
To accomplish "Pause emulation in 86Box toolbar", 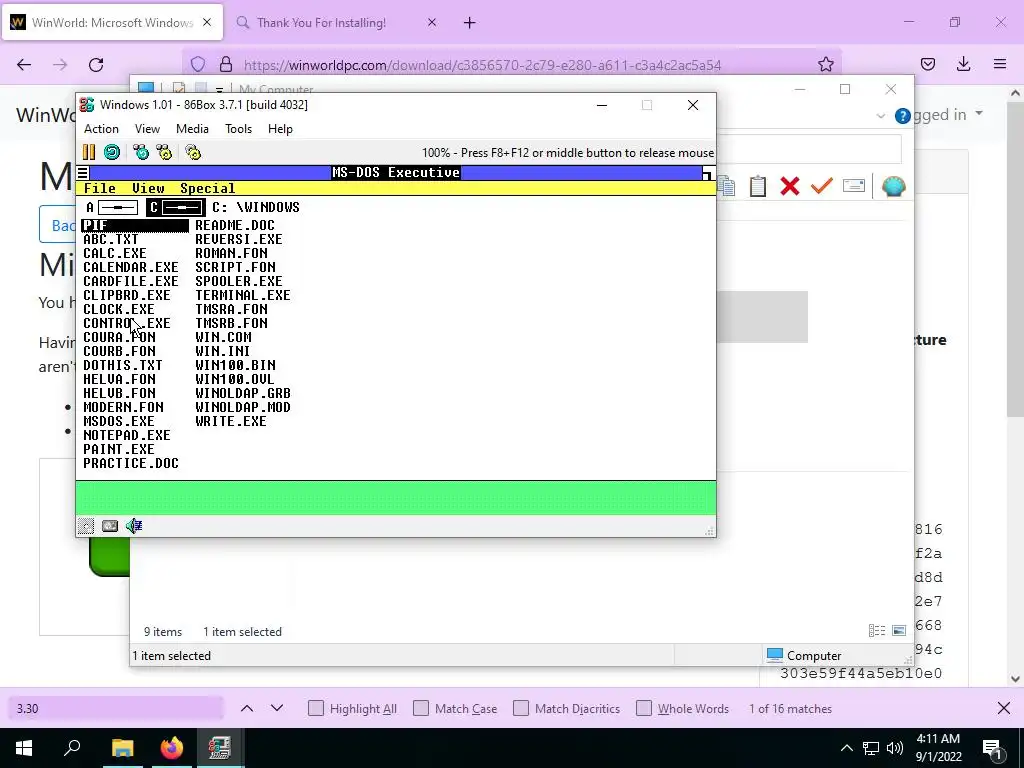I will [x=89, y=152].
